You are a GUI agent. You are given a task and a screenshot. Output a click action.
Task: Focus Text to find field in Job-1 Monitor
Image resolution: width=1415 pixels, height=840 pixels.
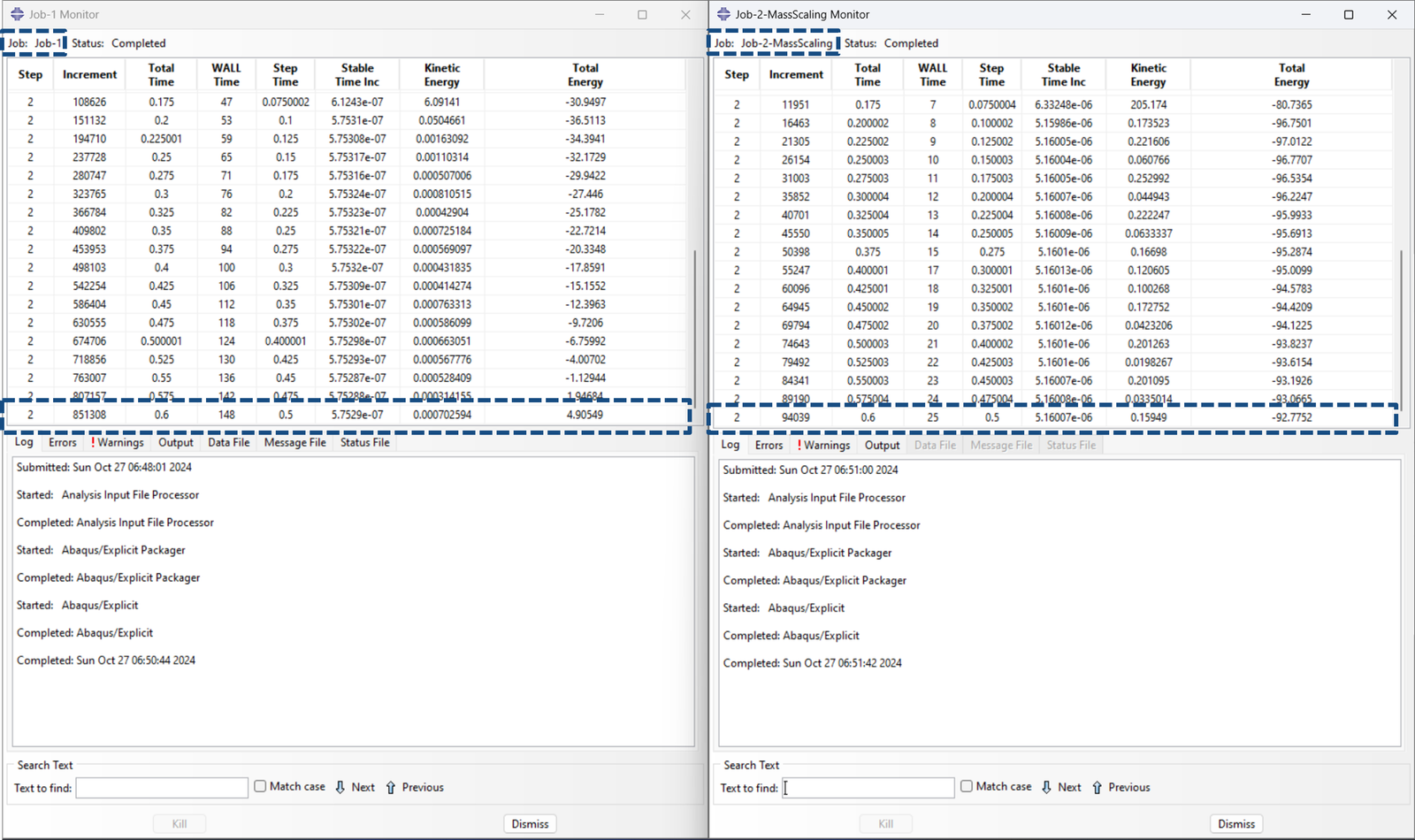click(x=162, y=788)
